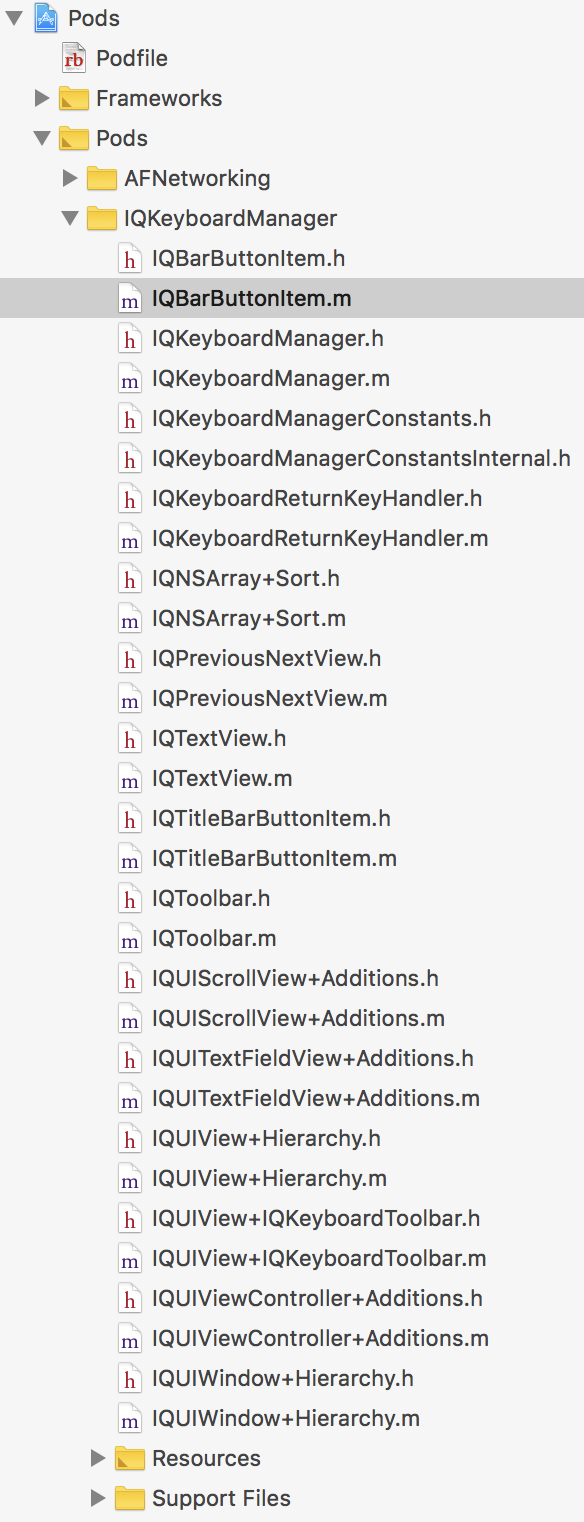Expand the Frameworks group
This screenshot has height=1522, width=584.
(x=41, y=98)
